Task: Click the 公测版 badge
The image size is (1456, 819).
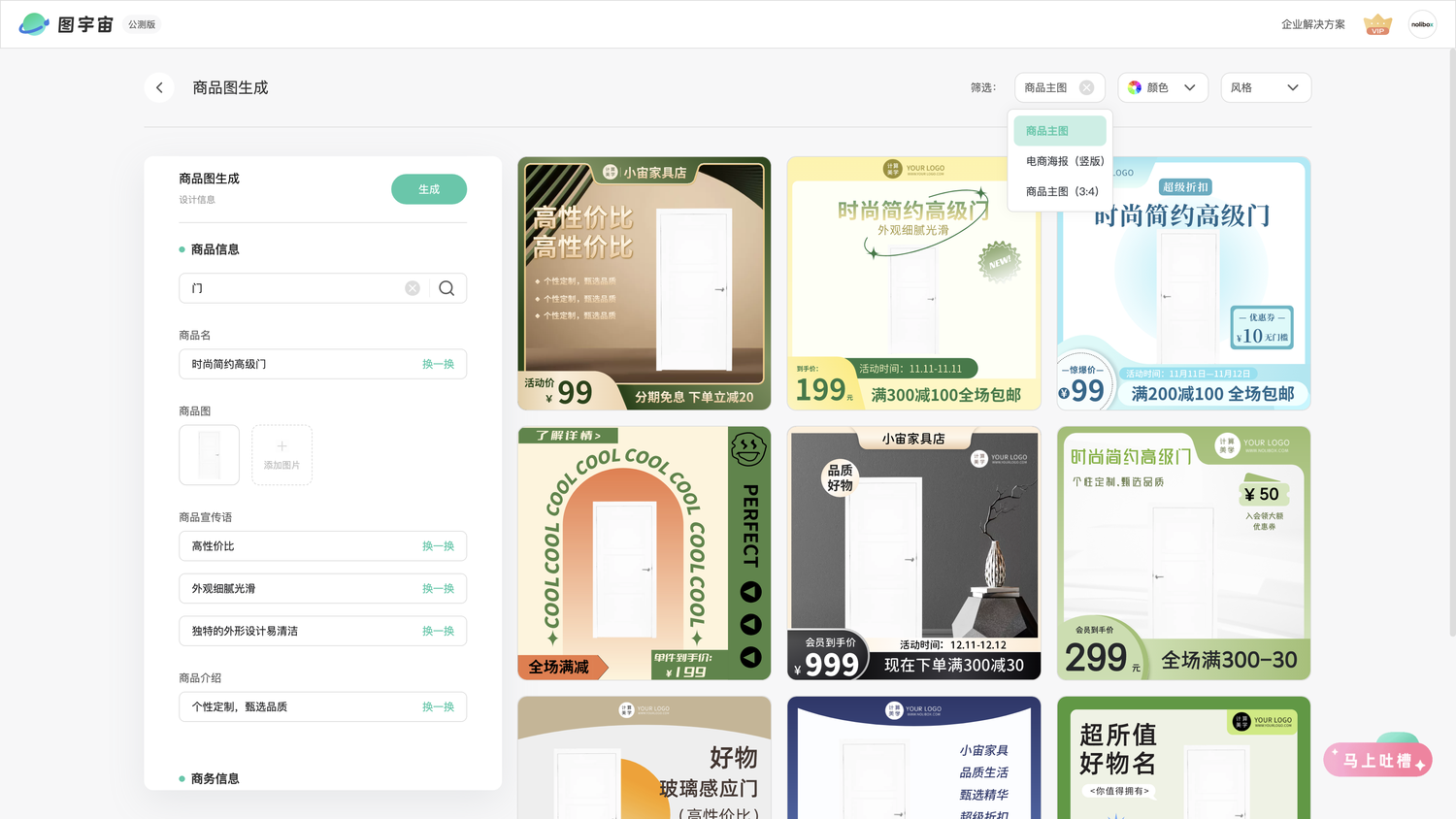Action: [x=142, y=24]
